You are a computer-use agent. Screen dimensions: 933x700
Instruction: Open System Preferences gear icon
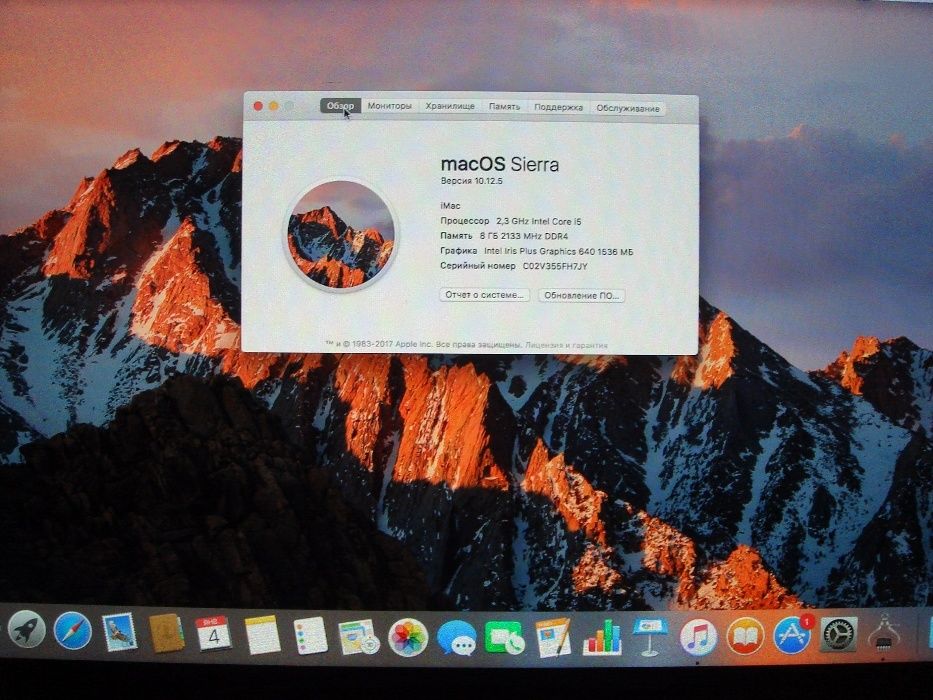pos(839,634)
